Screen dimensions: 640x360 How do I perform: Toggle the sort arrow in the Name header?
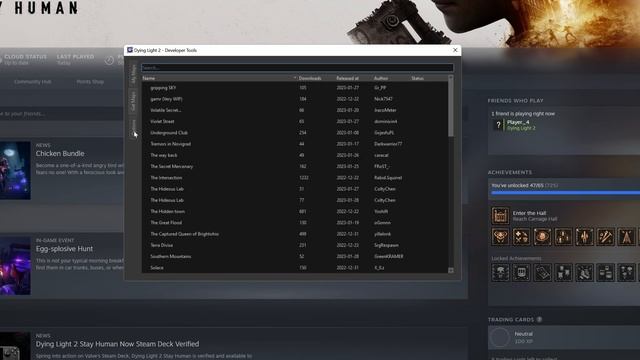[295, 78]
